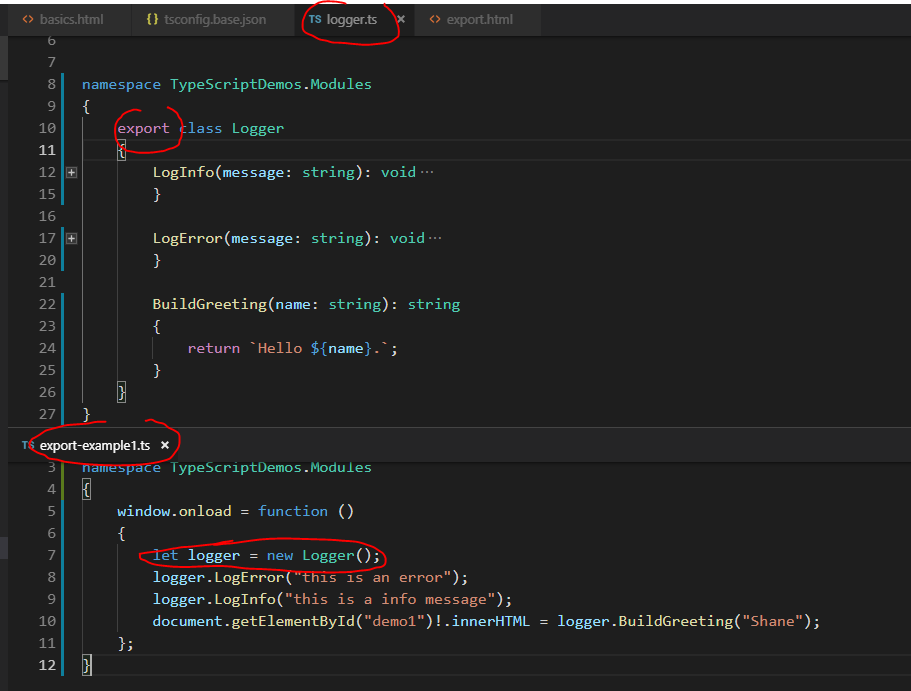The image size is (911, 691).
Task: Click the TS icon on logger.ts tab
Action: (315, 20)
